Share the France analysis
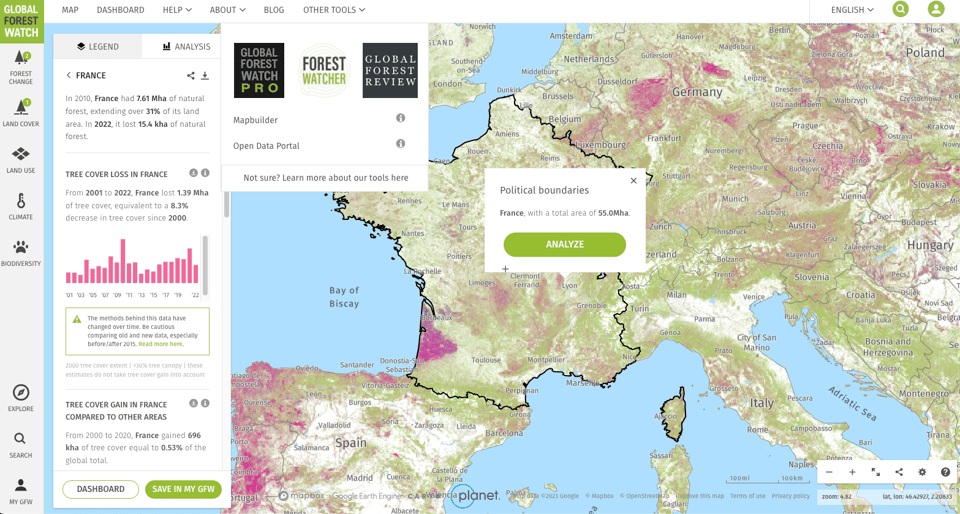Viewport: 960px width, 514px height. coord(190,76)
